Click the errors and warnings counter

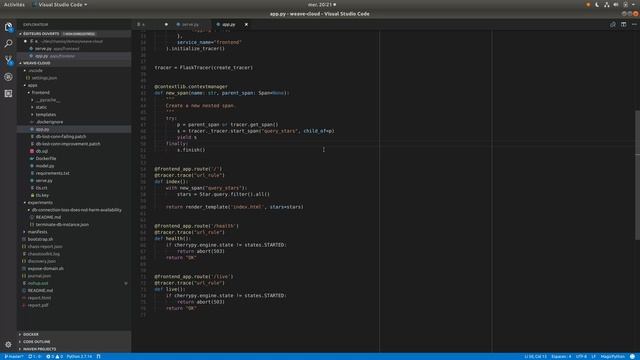point(54,356)
